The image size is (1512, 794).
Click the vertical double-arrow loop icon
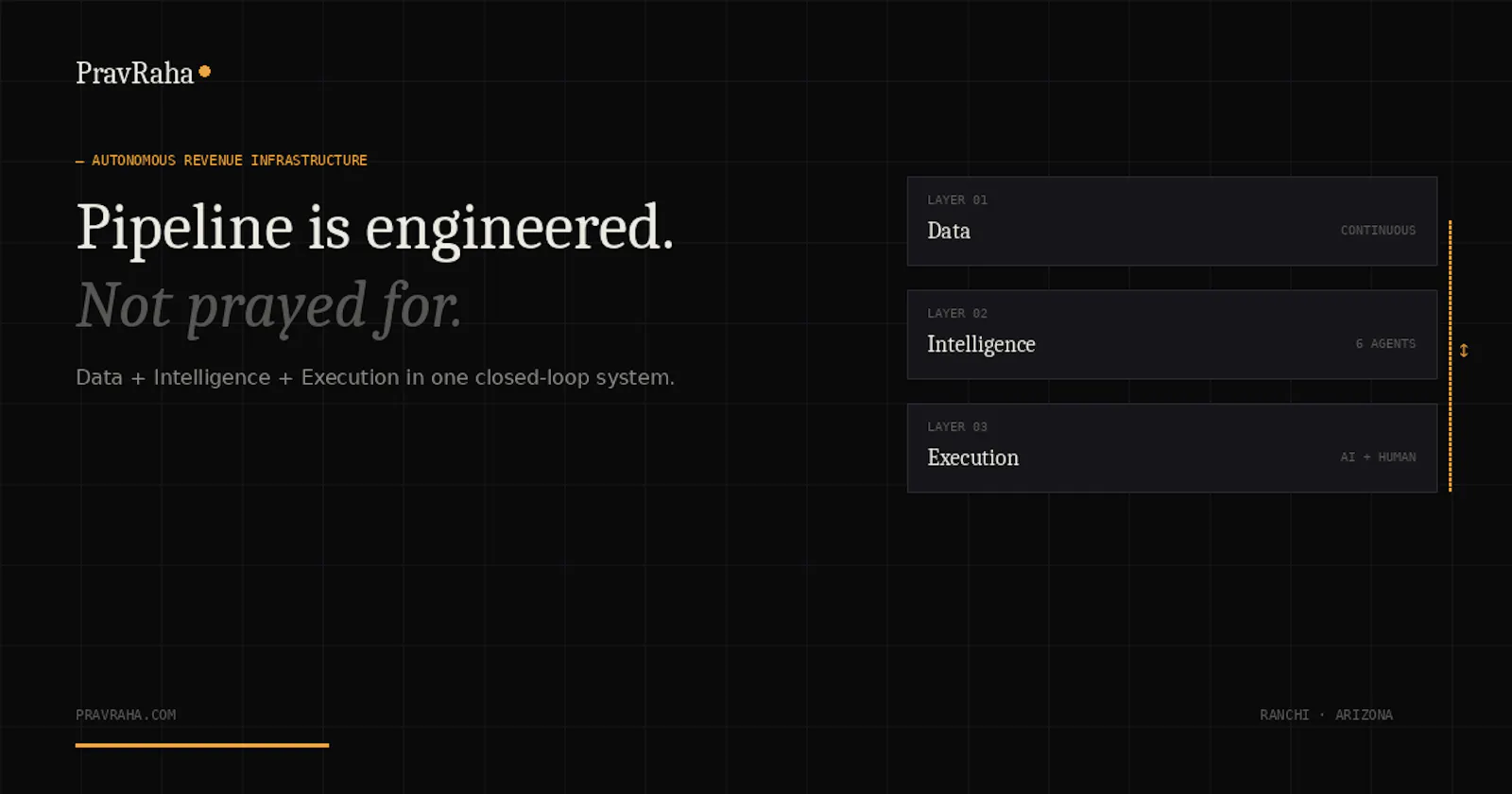coord(1464,351)
